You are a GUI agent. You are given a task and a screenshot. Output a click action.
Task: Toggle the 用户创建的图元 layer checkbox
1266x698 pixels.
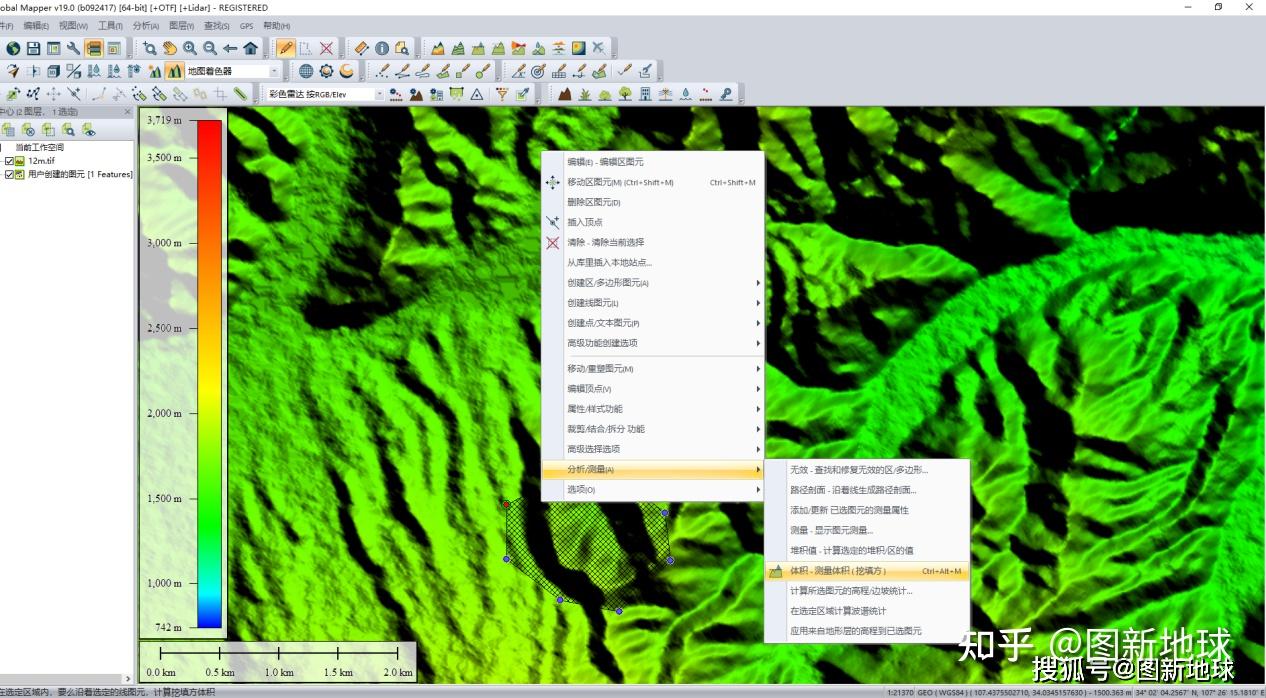click(x=10, y=174)
